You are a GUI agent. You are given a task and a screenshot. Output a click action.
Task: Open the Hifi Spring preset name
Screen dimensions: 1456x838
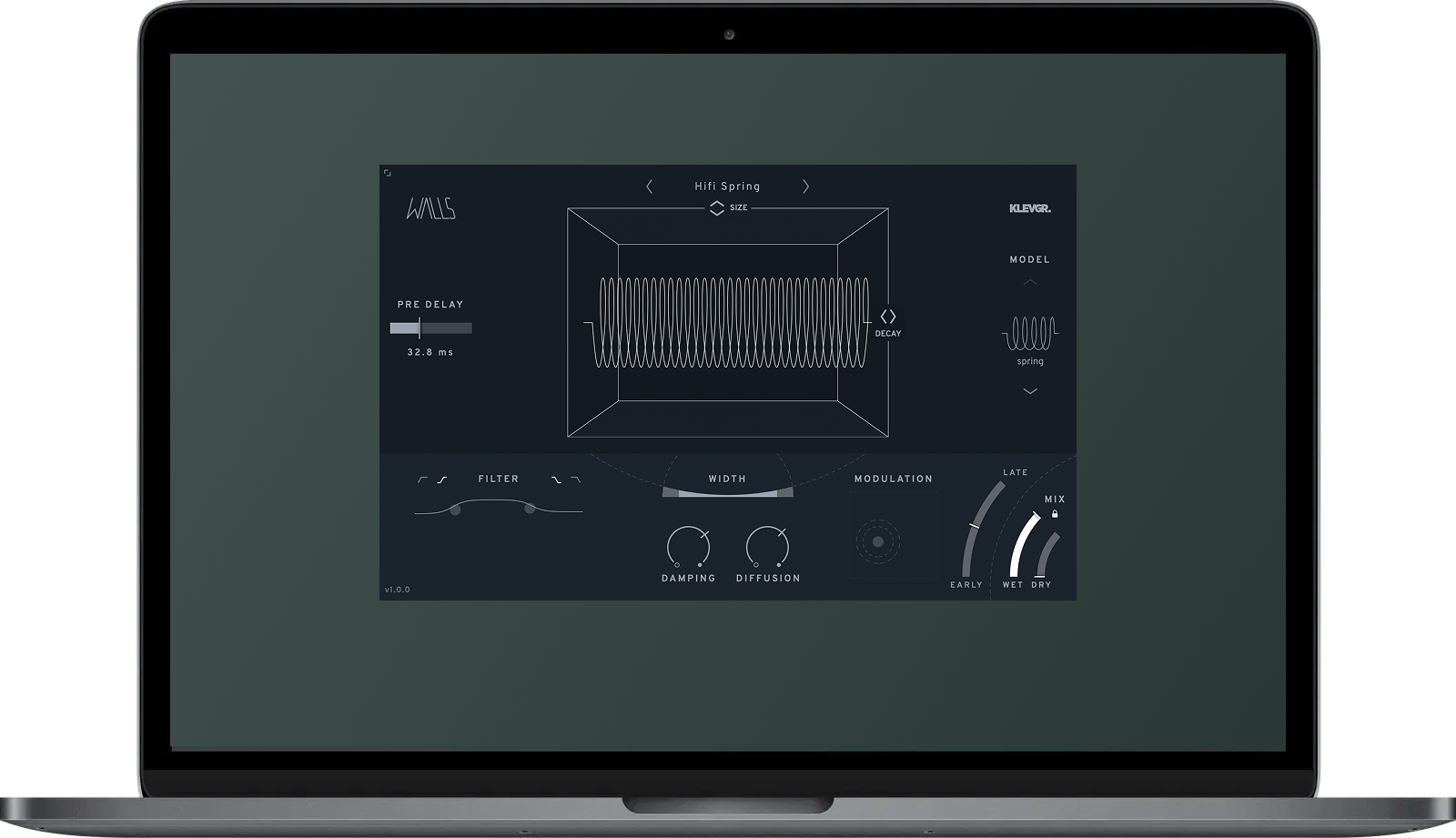(727, 187)
